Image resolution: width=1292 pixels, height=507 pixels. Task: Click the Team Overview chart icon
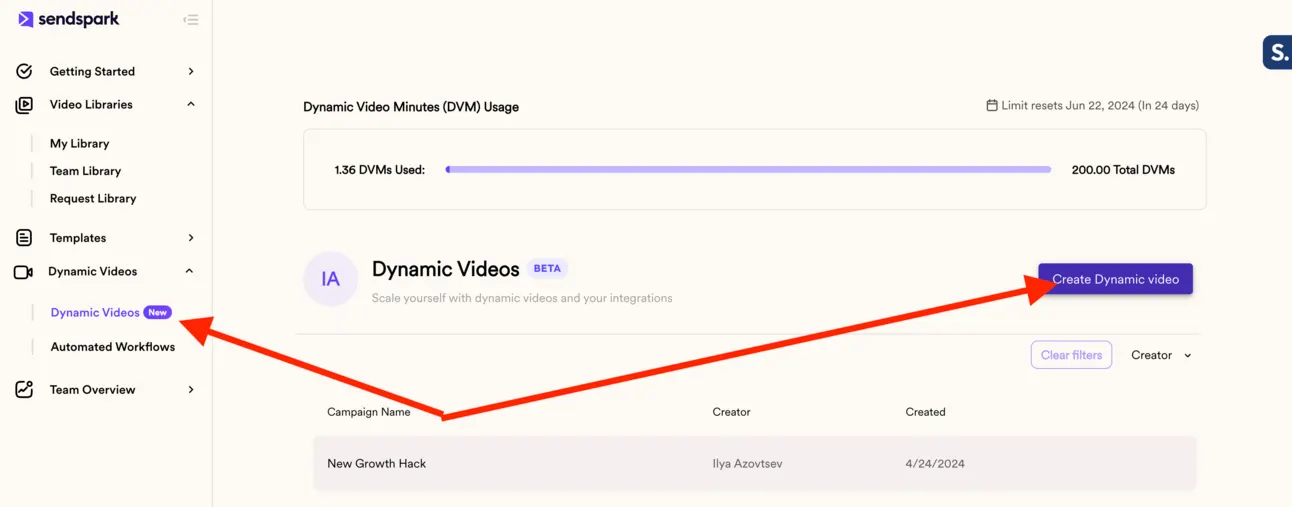coord(24,390)
